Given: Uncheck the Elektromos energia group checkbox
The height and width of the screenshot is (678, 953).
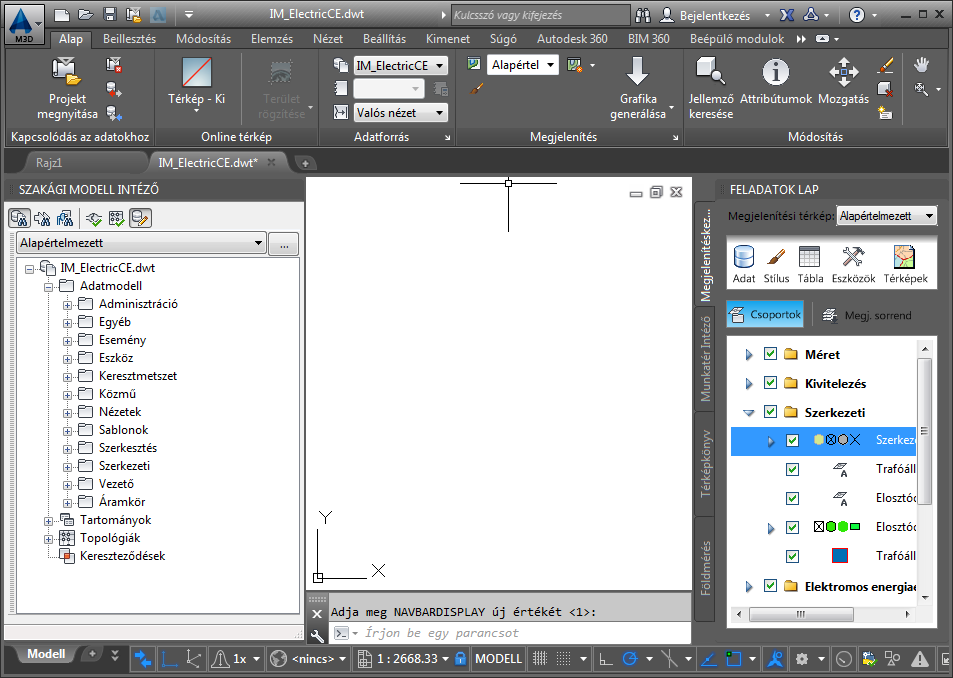Looking at the screenshot, I should tap(770, 586).
